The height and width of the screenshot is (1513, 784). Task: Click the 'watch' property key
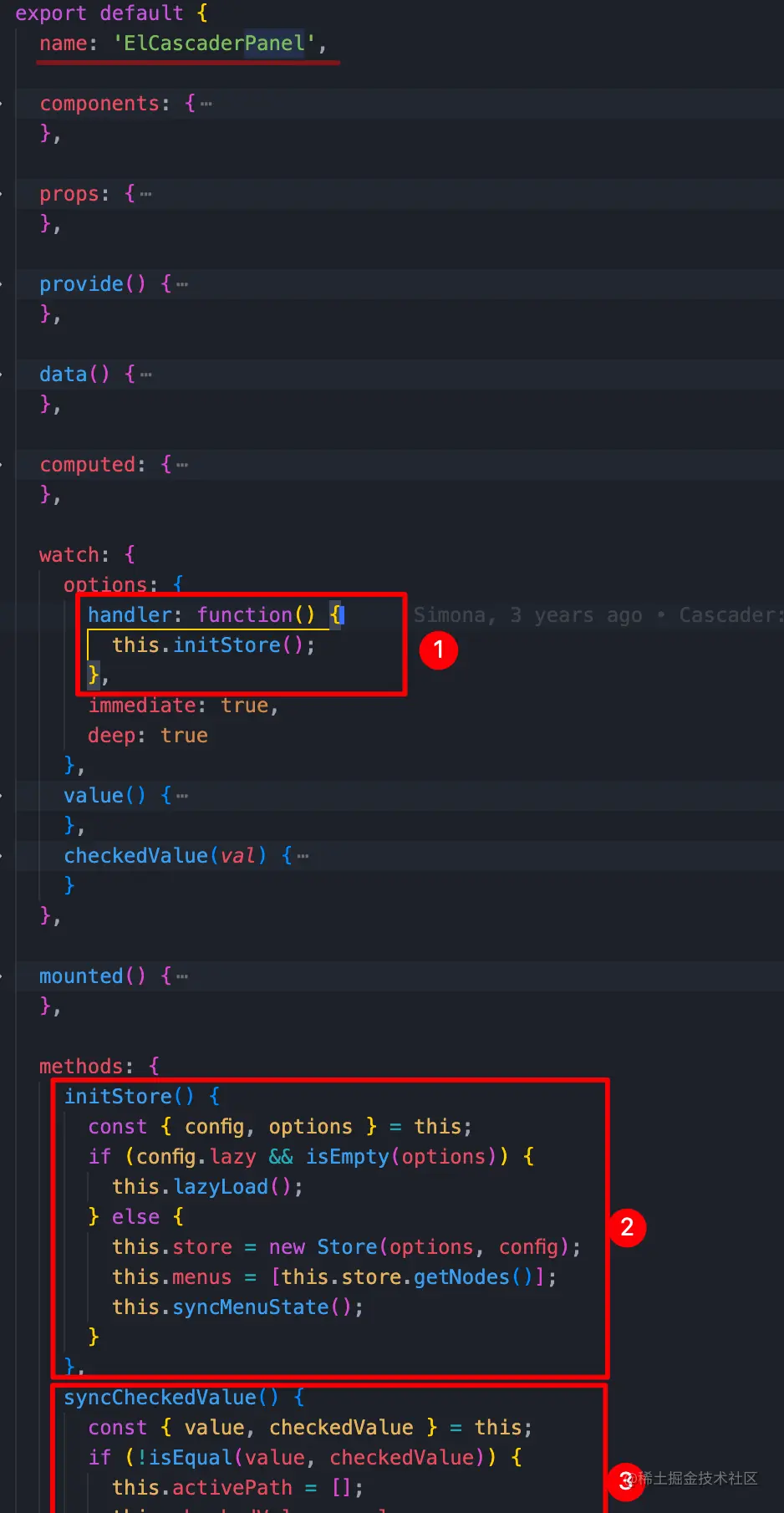pos(69,555)
